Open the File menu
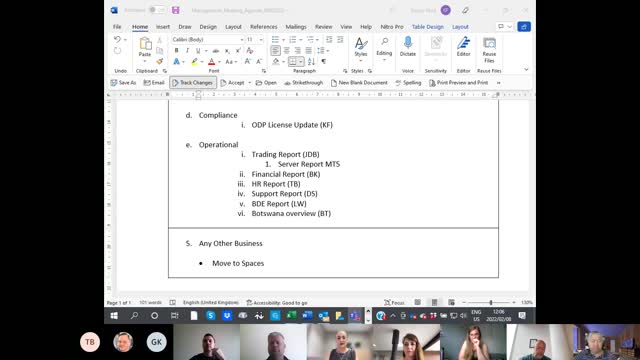Image resolution: width=640 pixels, height=360 pixels. (x=117, y=27)
